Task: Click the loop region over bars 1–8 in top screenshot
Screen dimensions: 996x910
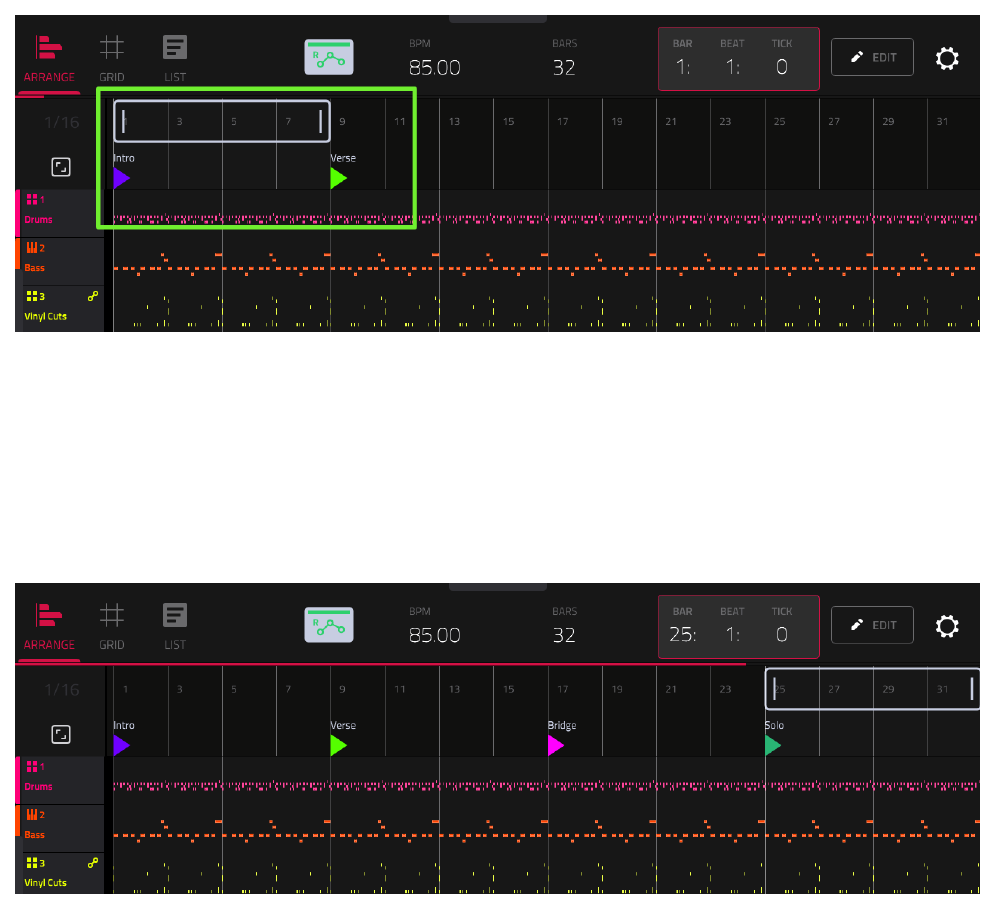Action: click(x=222, y=121)
